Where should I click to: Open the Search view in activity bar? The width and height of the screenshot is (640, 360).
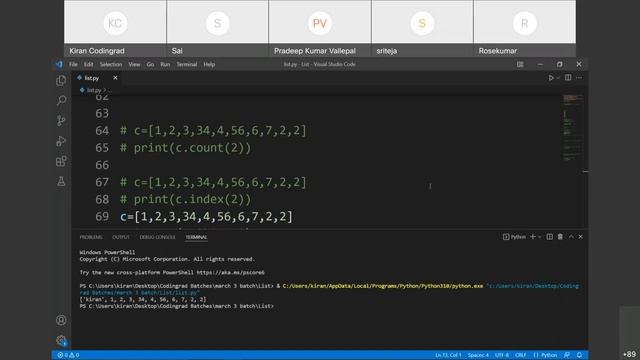[x=61, y=100]
